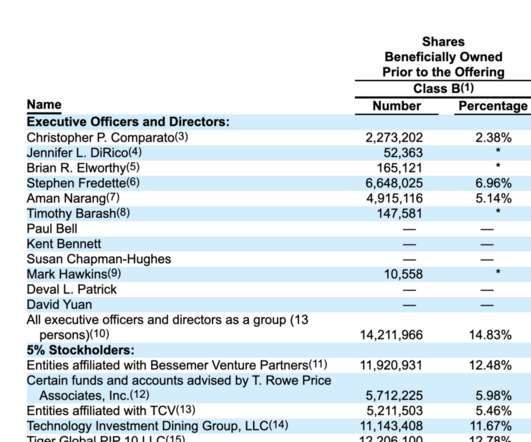Viewport: 531px width, 442px height.
Task: Click the number 52,363
Action: (403, 153)
